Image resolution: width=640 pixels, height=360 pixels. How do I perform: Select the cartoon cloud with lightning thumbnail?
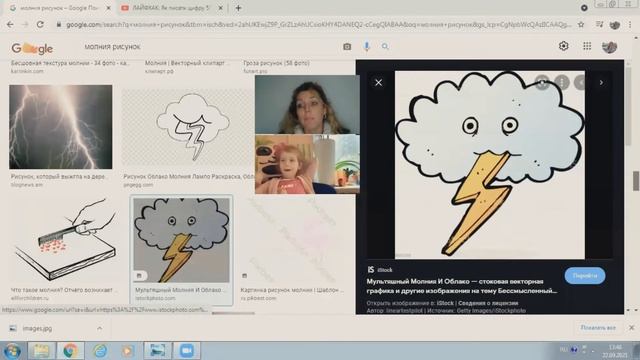click(x=182, y=240)
